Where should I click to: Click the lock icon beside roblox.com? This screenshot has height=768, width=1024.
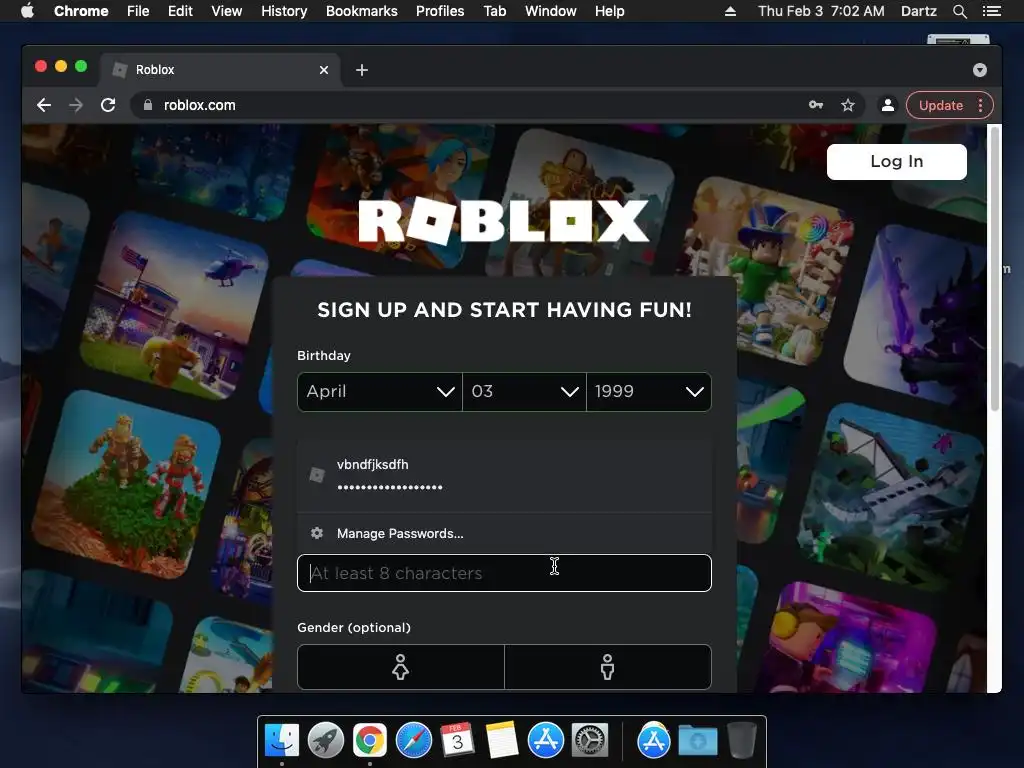tap(148, 105)
